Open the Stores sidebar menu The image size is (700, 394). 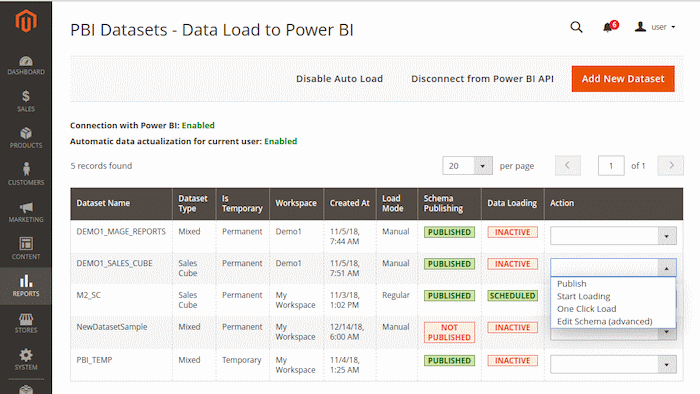[x=26, y=323]
